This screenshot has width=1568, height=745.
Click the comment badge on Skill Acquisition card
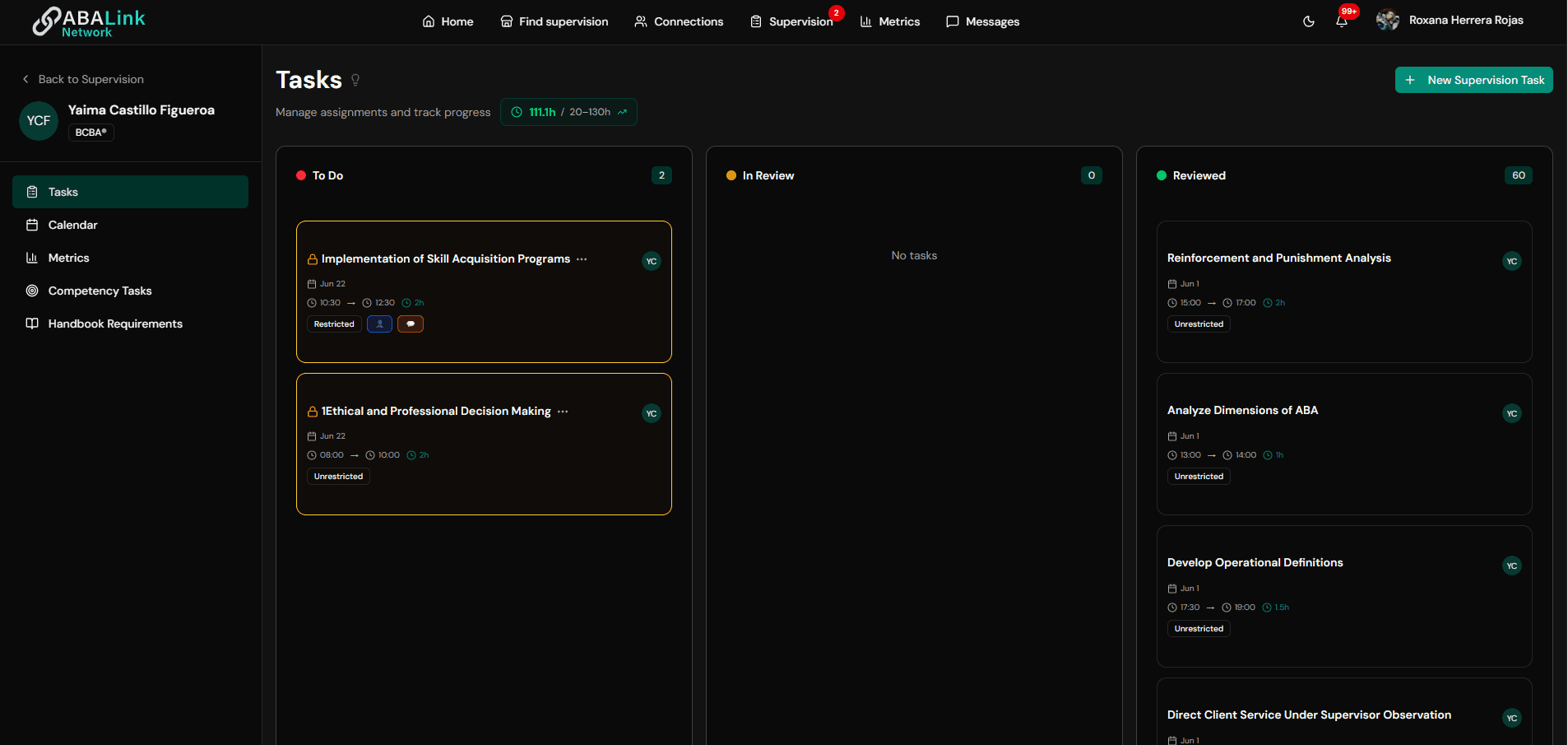[x=411, y=324]
